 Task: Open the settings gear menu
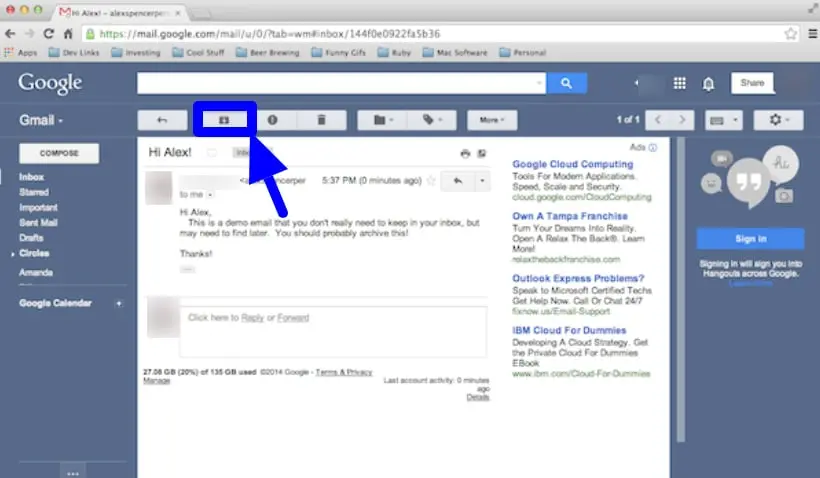coord(778,120)
